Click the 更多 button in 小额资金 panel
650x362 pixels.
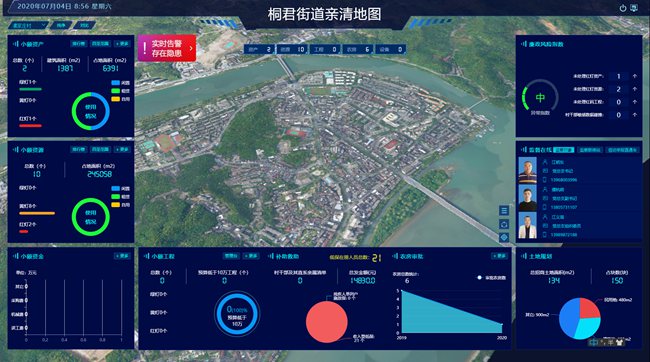[x=122, y=256]
